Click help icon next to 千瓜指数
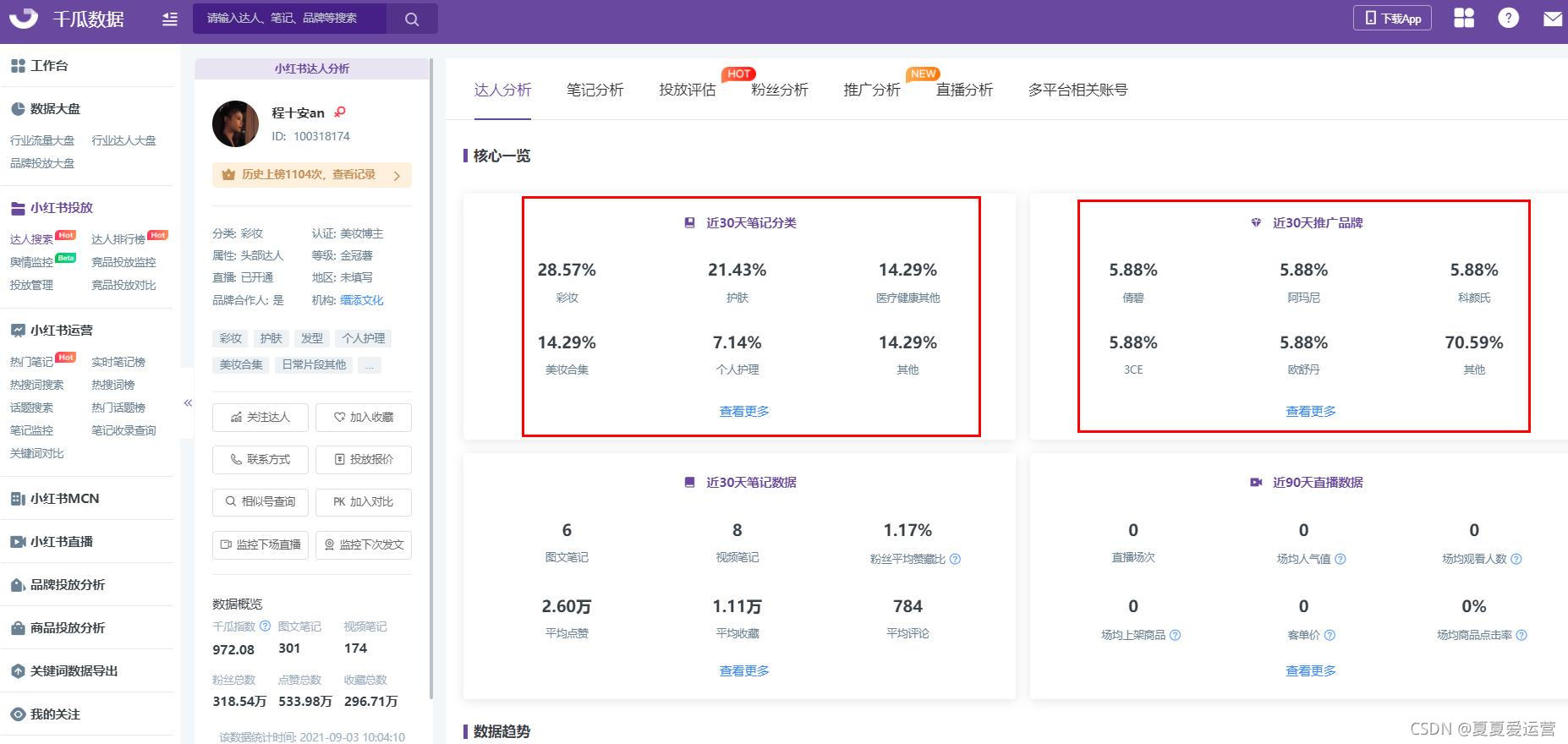The width and height of the screenshot is (1568, 744). 265,626
